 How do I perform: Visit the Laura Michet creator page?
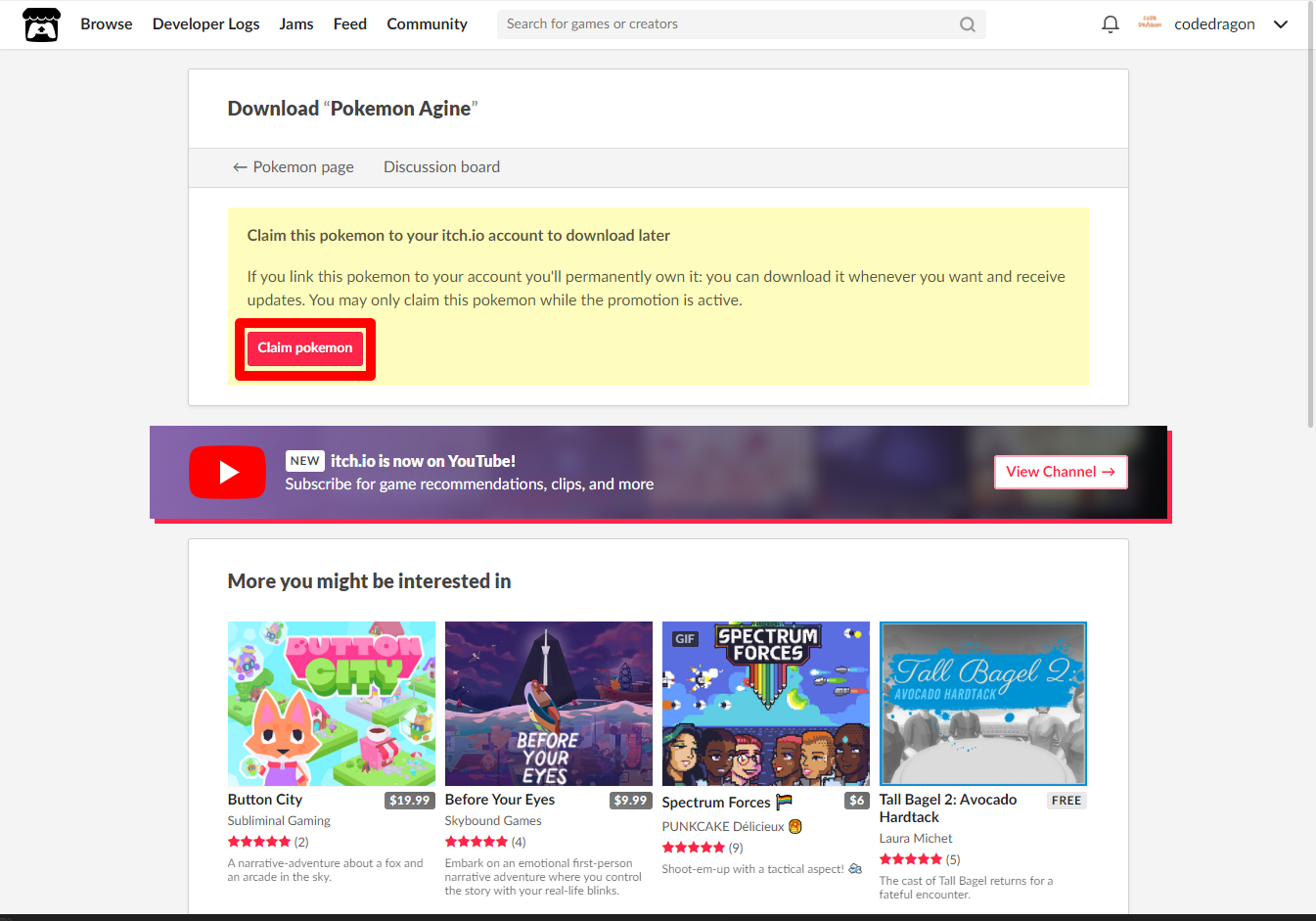click(916, 839)
